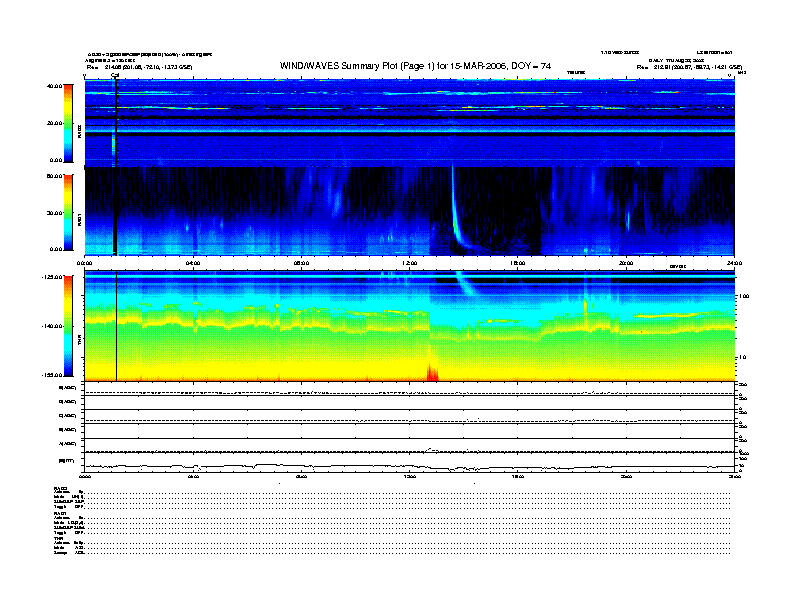Viewport: 792px width, 612px height.
Task: Click the 30.00 label on RAD1 scale
Action: [55, 213]
